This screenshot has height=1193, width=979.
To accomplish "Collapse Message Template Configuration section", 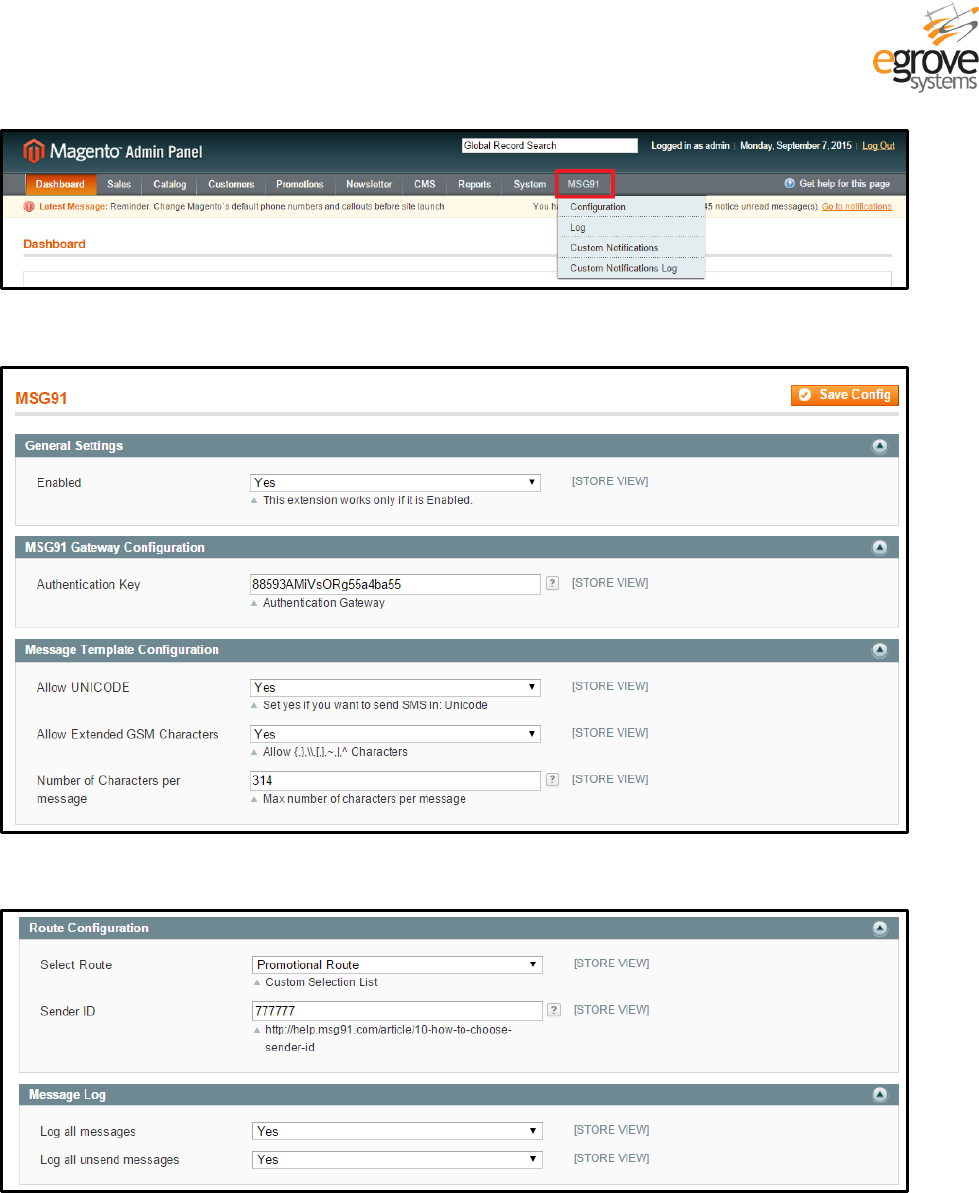I will [x=880, y=650].
